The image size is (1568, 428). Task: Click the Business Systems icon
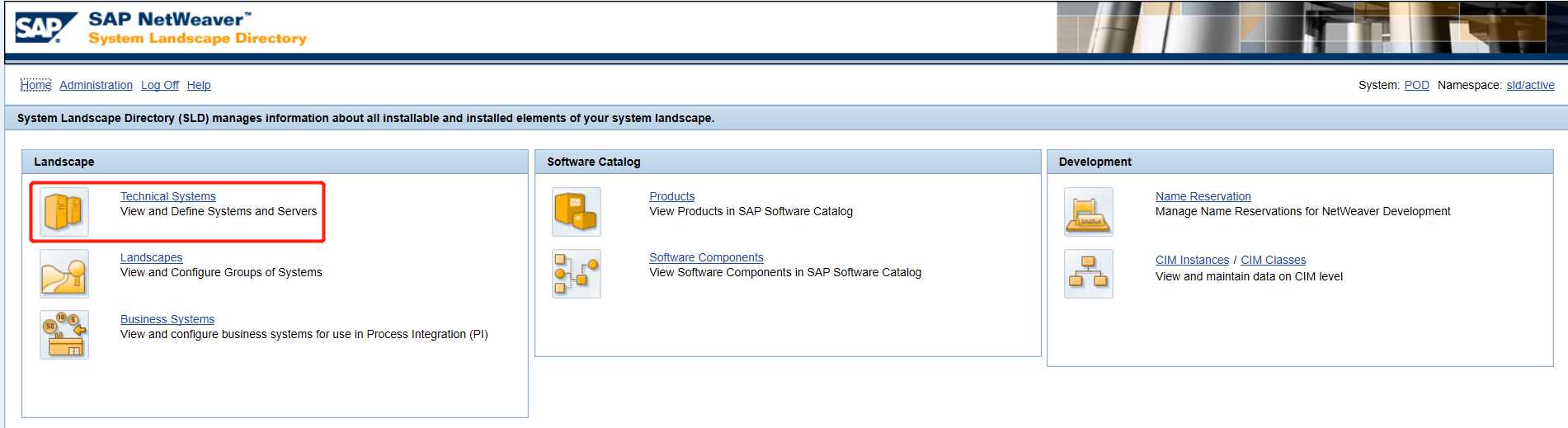(x=64, y=335)
